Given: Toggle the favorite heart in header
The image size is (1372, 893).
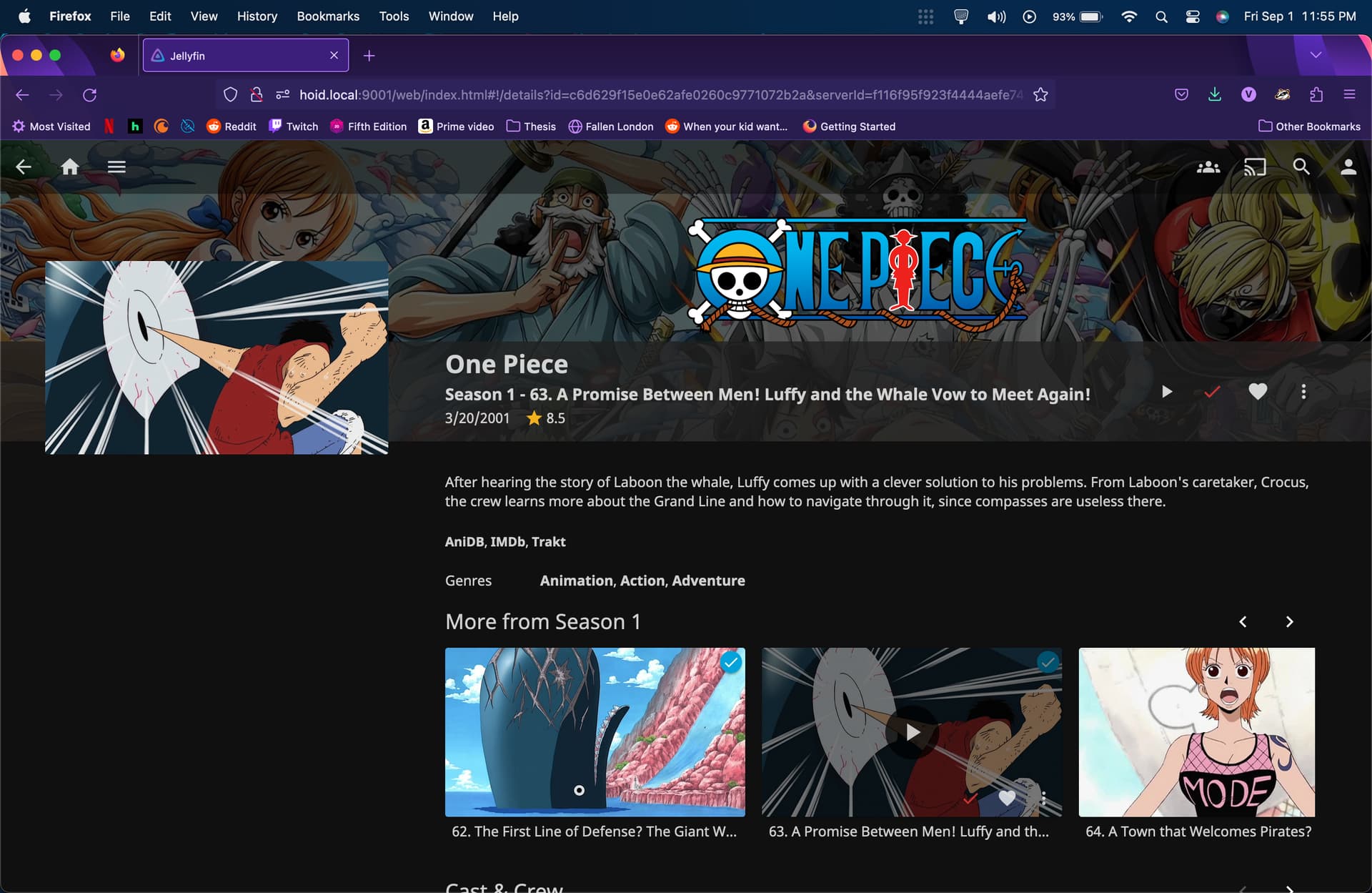Looking at the screenshot, I should (1258, 392).
